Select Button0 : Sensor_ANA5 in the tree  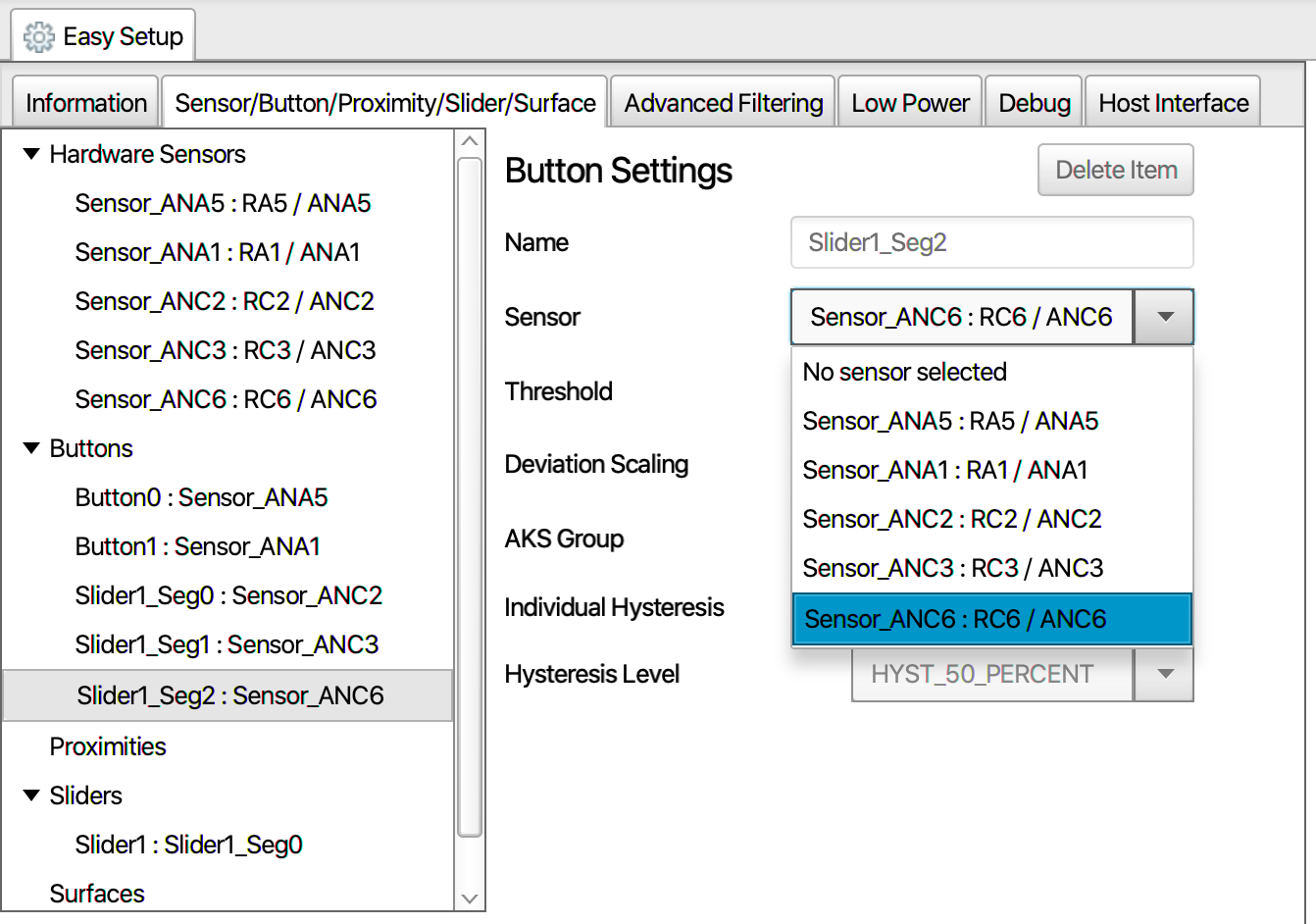[201, 497]
